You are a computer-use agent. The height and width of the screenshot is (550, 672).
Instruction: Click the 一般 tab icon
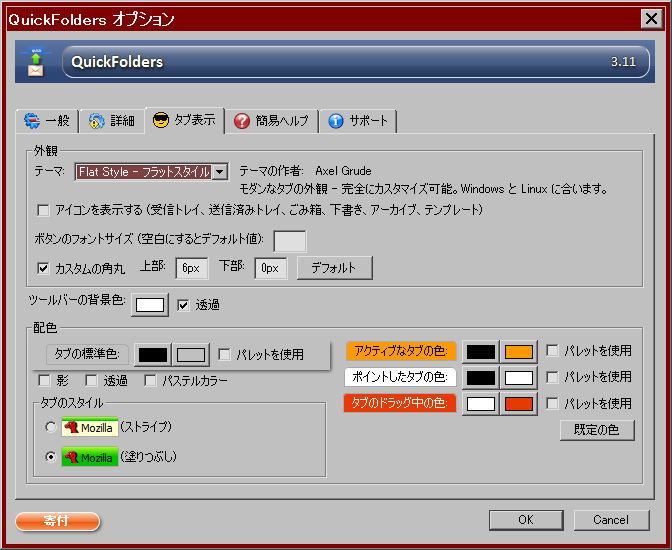32,121
